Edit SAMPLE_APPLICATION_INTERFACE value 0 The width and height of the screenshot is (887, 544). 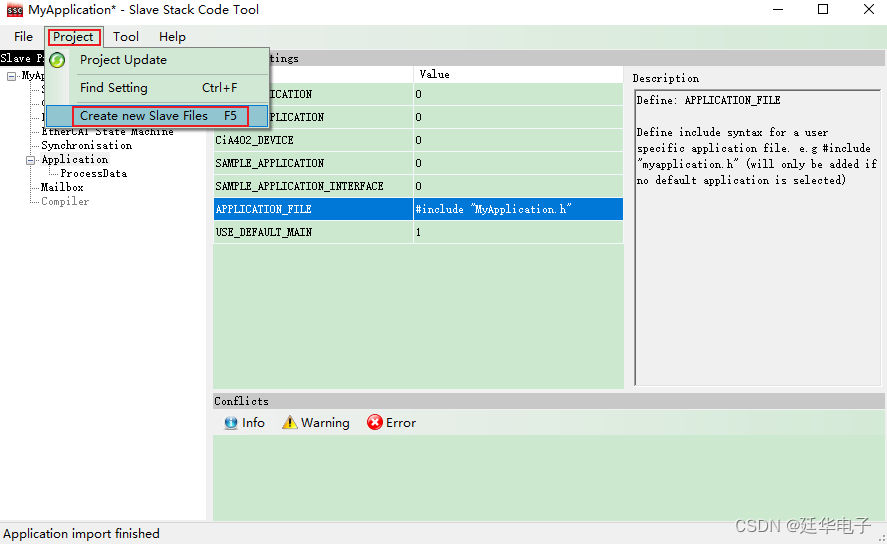coord(518,186)
